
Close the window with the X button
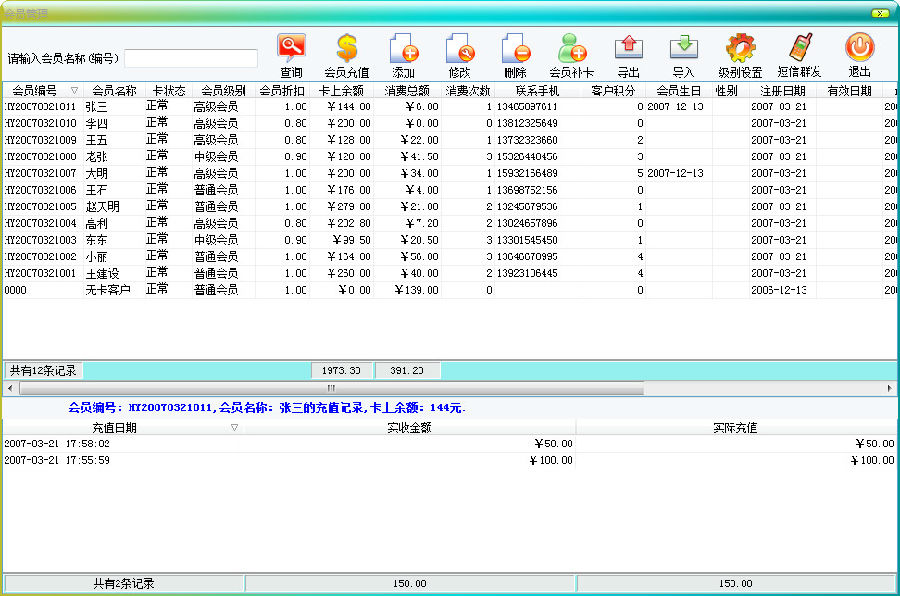click(880, 13)
